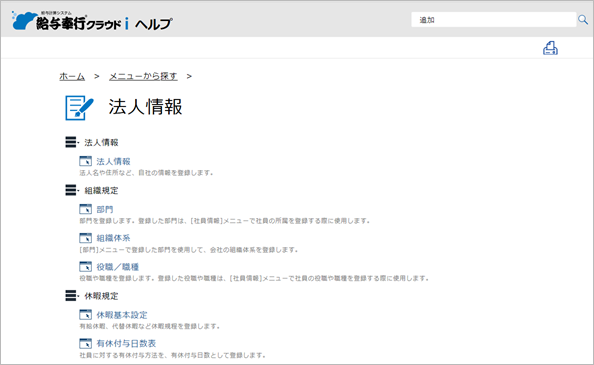The height and width of the screenshot is (365, 594).
Task: Collapse the 組織規定 section list icon
Action: point(72,190)
